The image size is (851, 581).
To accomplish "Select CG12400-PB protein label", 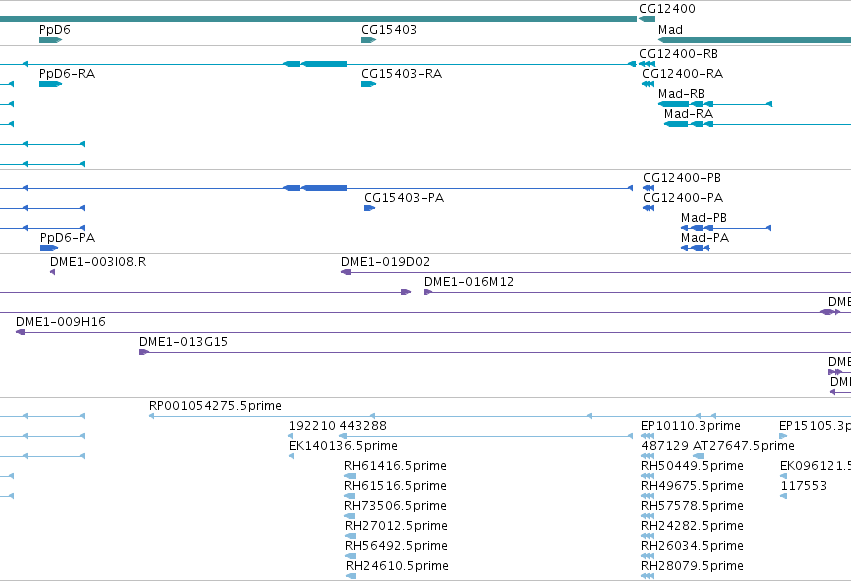I will click(682, 178).
